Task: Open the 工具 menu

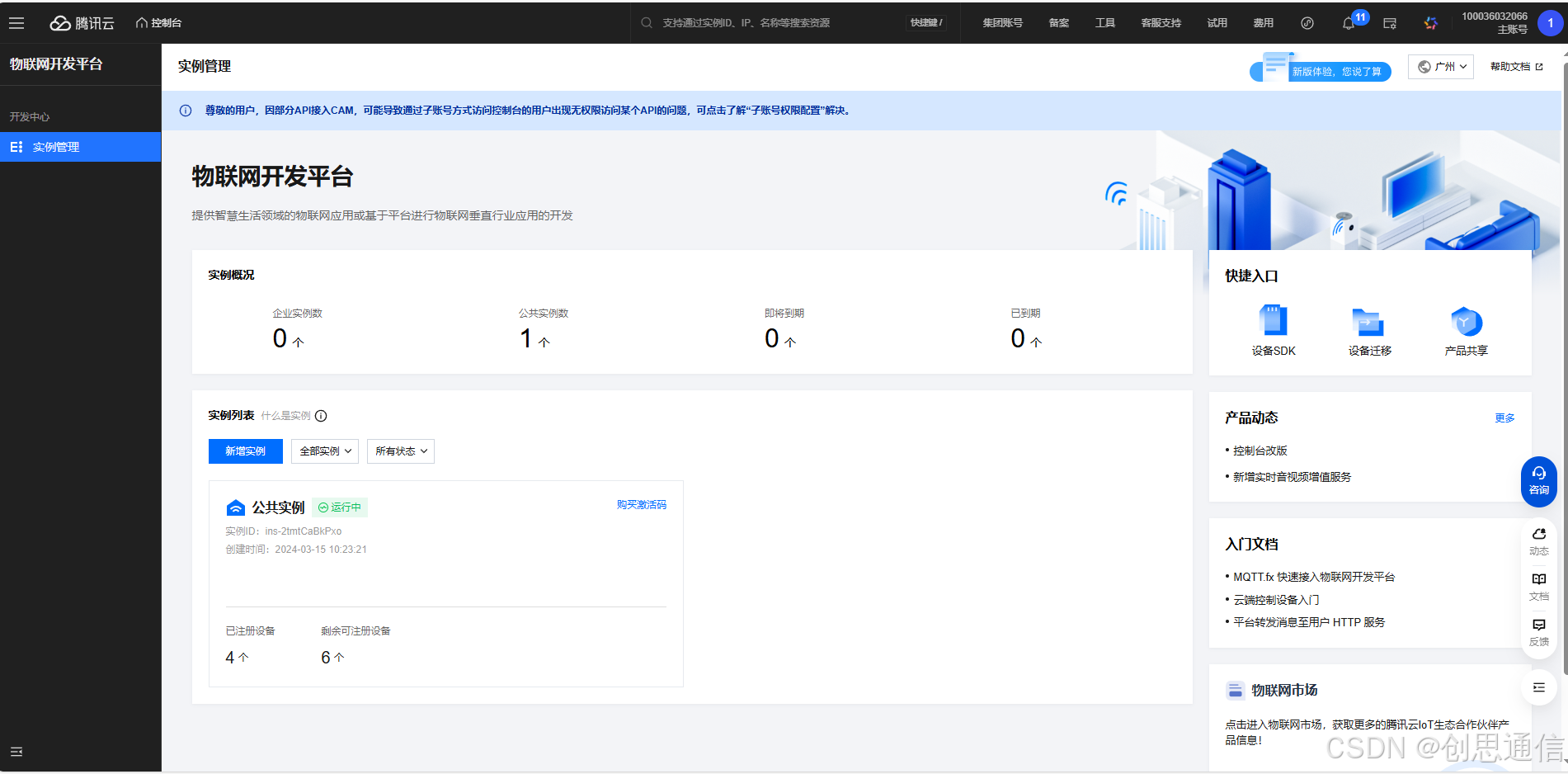Action: click(1104, 23)
